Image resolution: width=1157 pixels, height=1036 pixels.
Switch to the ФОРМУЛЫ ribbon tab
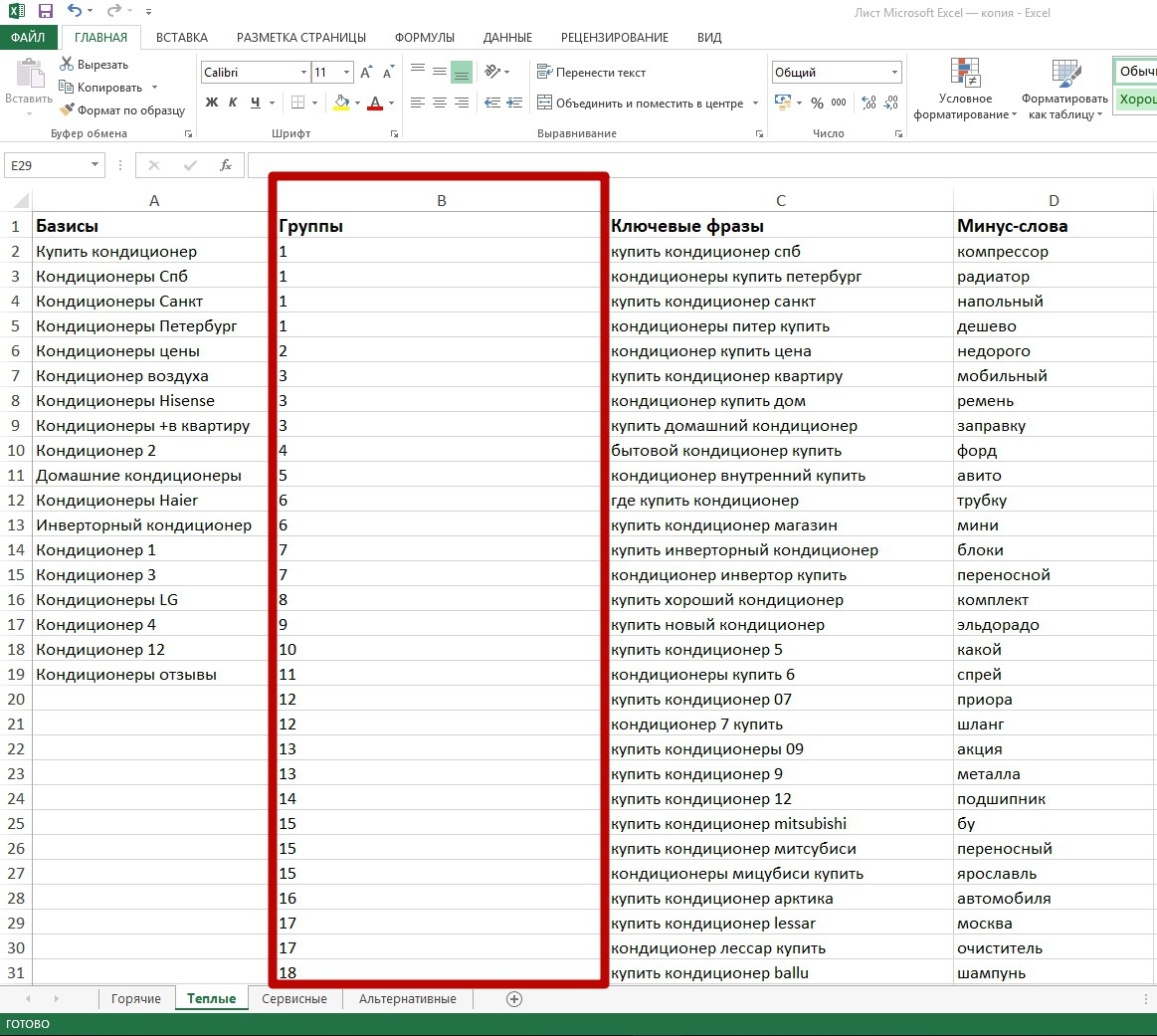[x=424, y=37]
